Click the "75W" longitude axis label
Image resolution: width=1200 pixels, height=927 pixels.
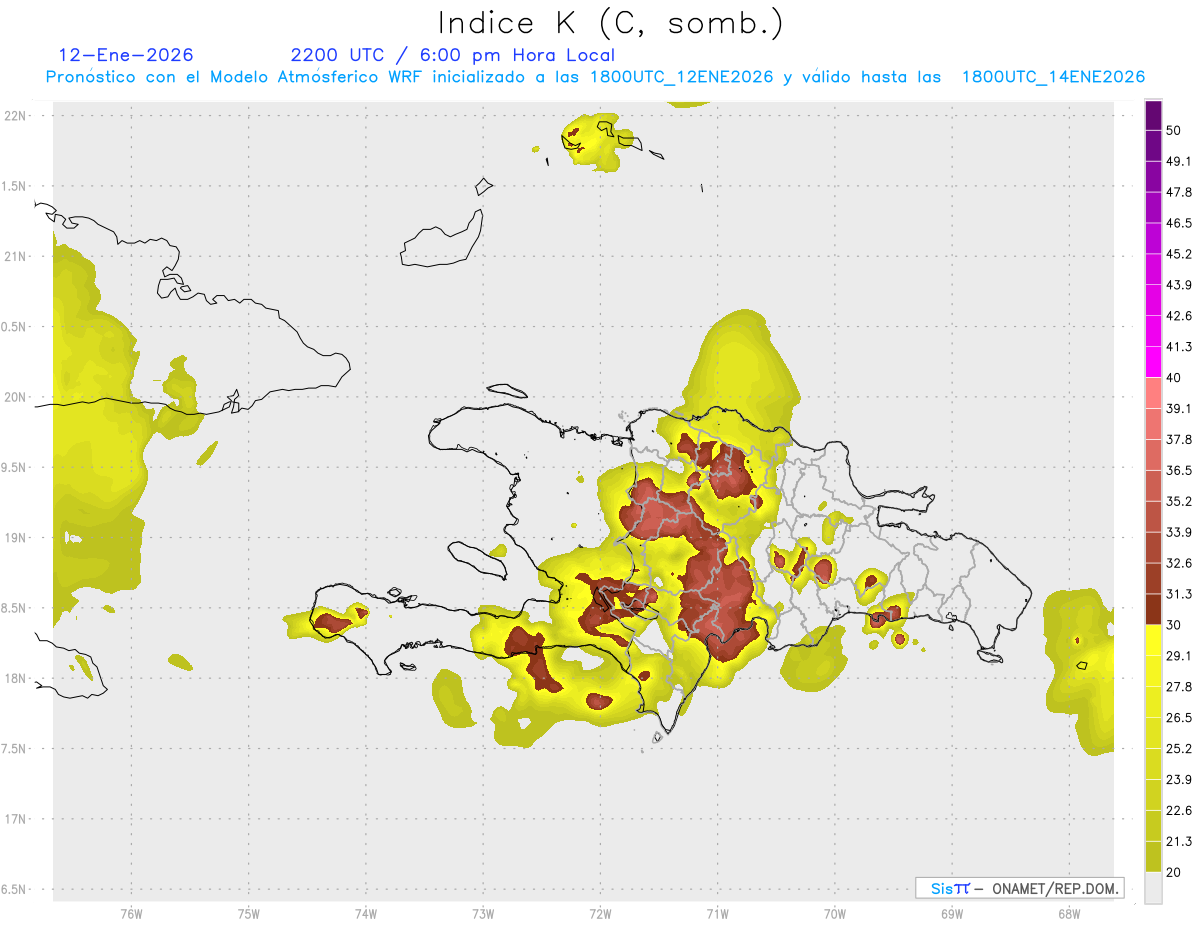[249, 914]
